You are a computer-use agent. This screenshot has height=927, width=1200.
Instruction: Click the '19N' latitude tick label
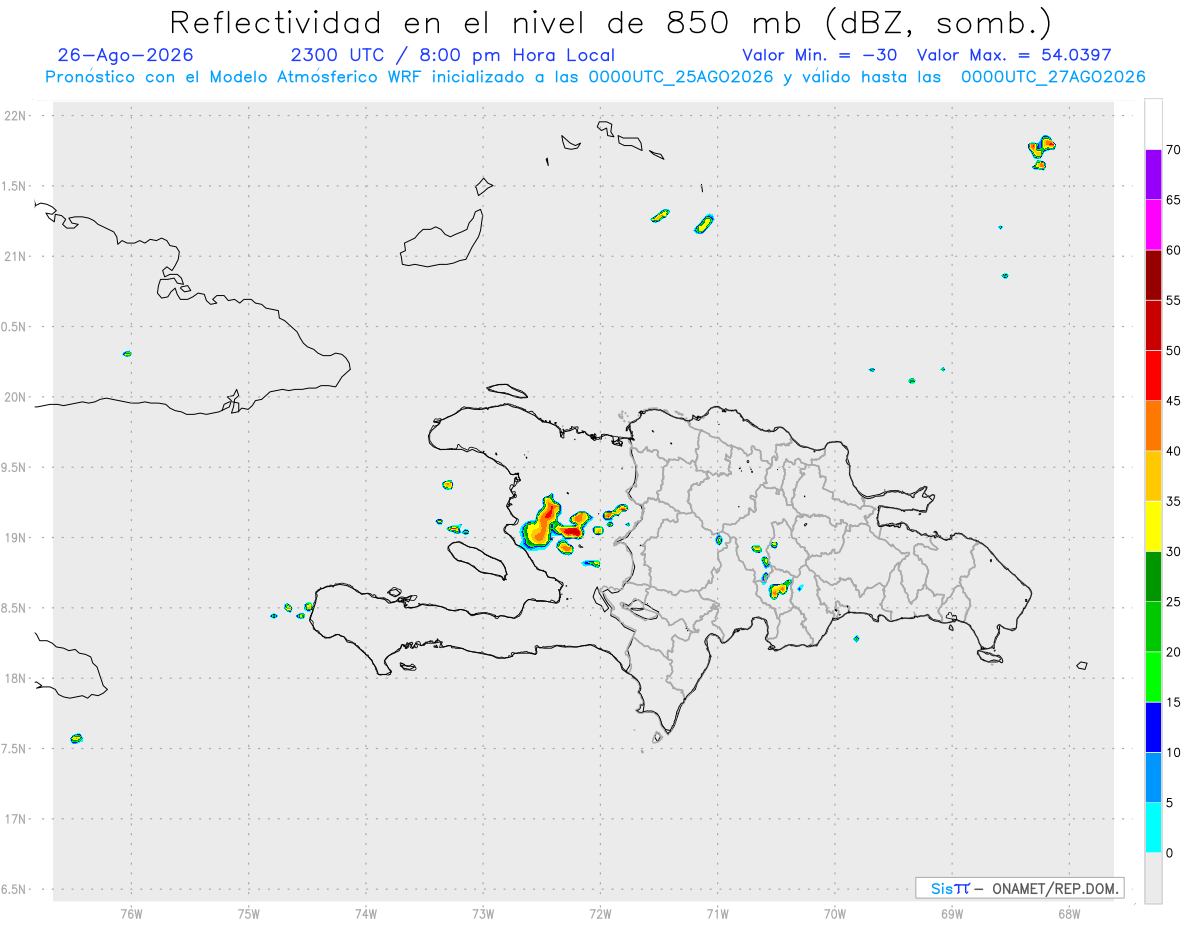point(17,538)
